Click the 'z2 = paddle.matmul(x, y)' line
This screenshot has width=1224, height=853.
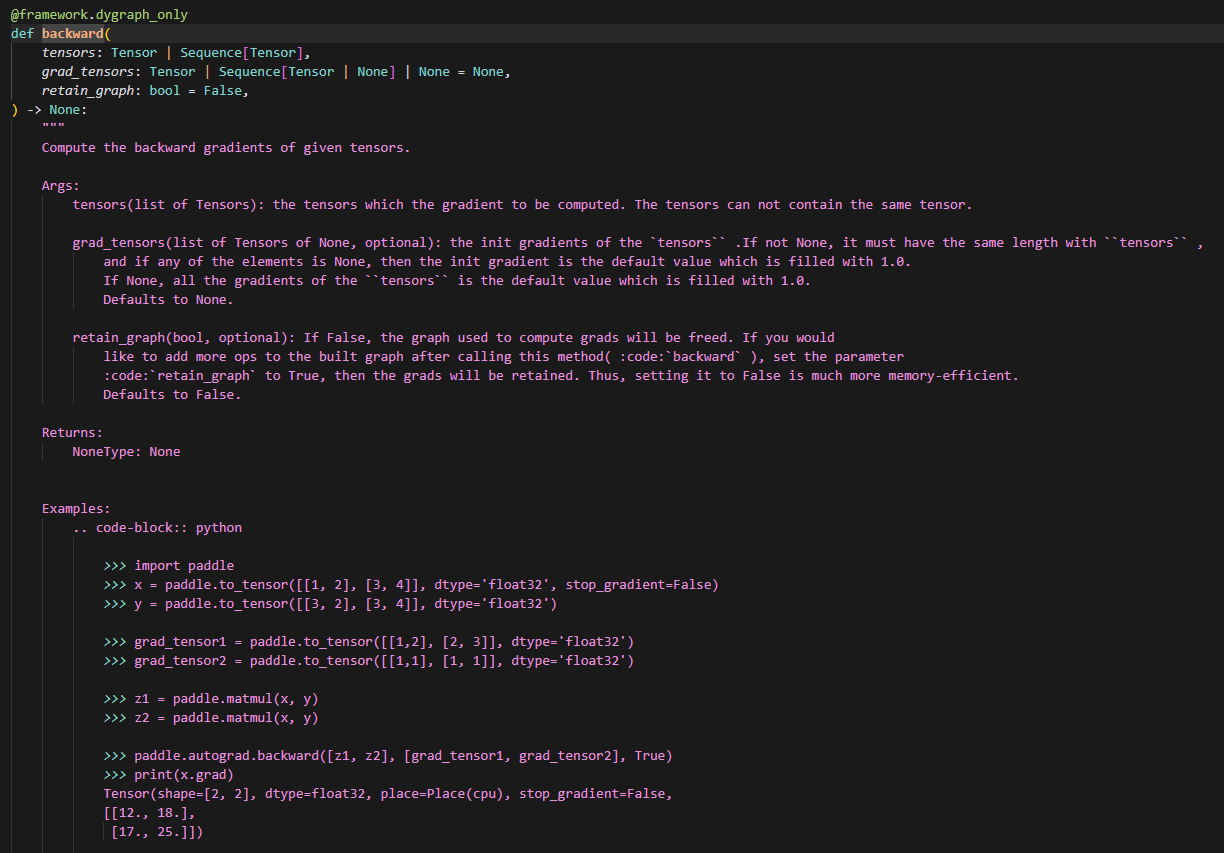point(226,718)
